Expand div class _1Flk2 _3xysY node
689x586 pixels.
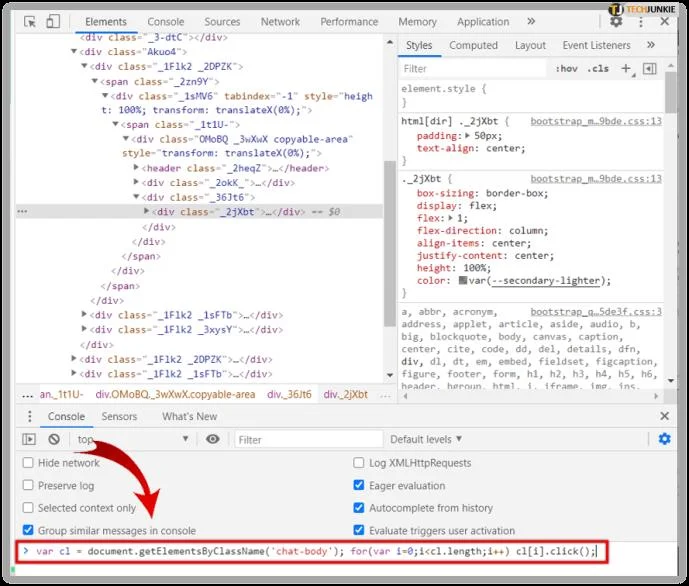pyautogui.click(x=84, y=329)
